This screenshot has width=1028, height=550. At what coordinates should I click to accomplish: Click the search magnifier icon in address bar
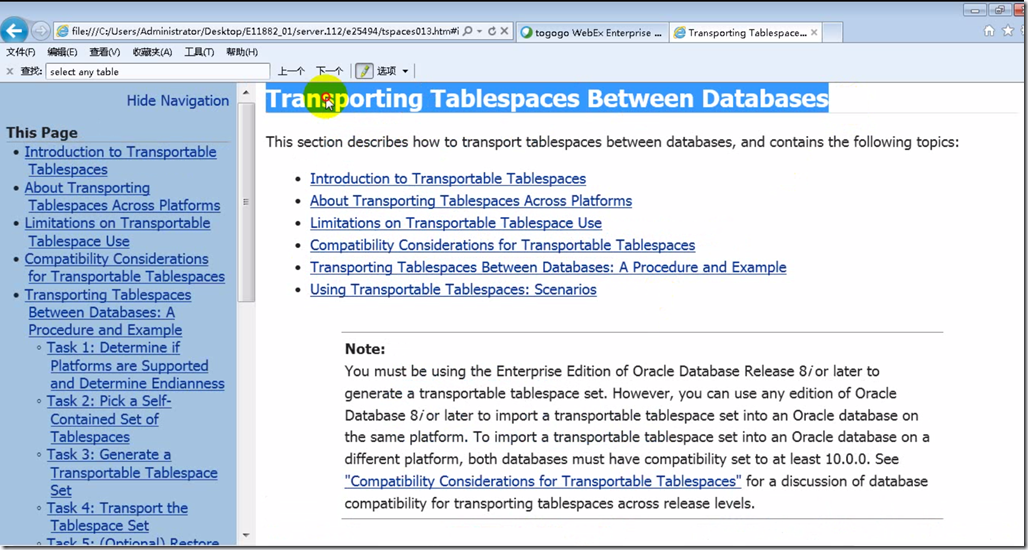(x=467, y=31)
